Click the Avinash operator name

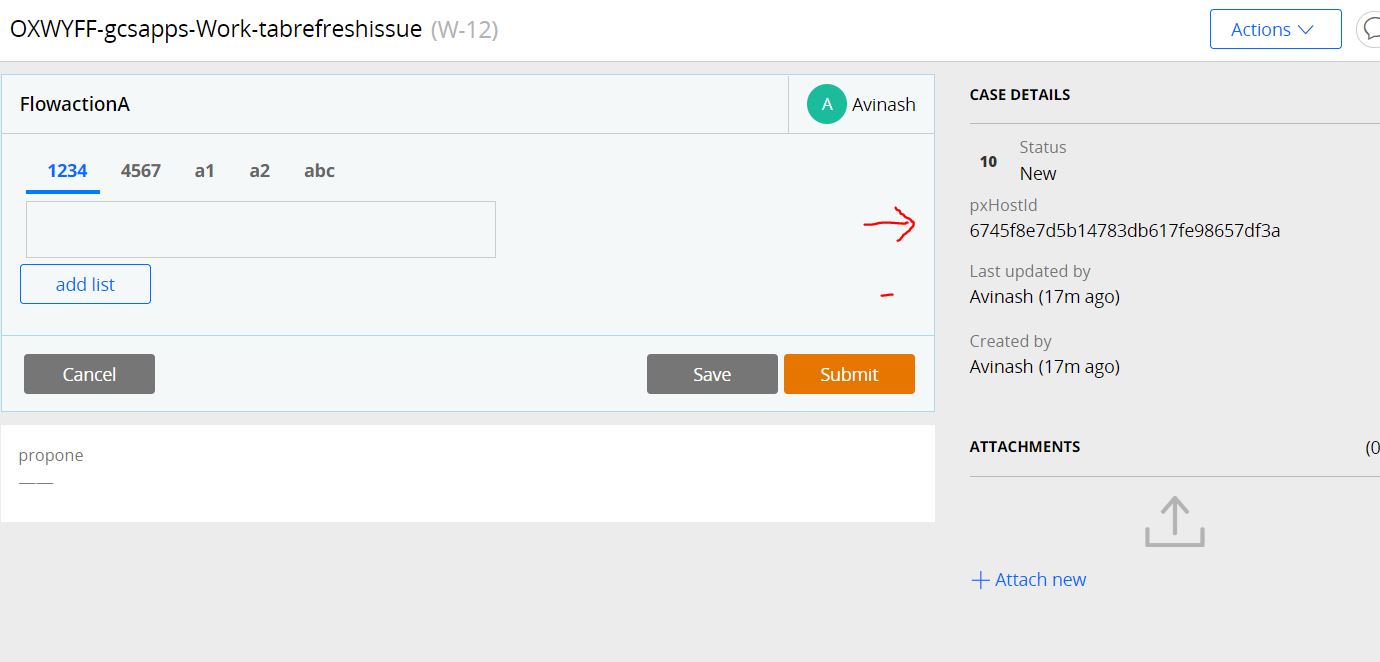coord(884,104)
